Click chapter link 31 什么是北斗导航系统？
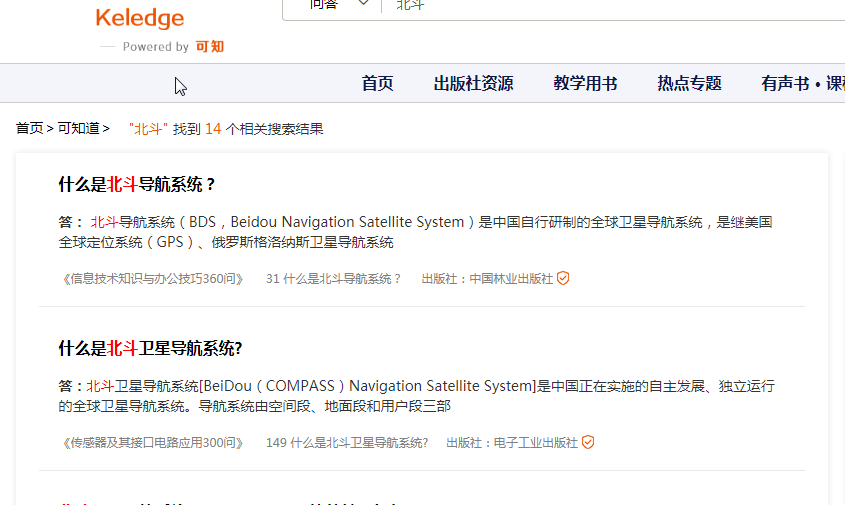The height and width of the screenshot is (505, 845). click(x=333, y=279)
